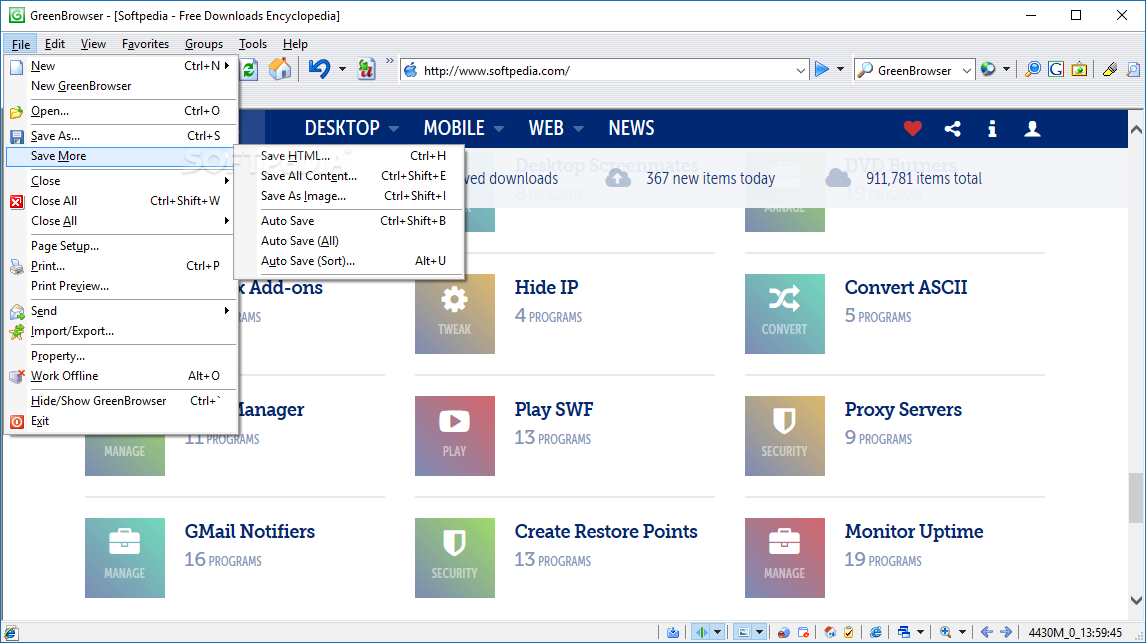Click Exit in the File menu
The image size is (1146, 643).
coord(121,421)
